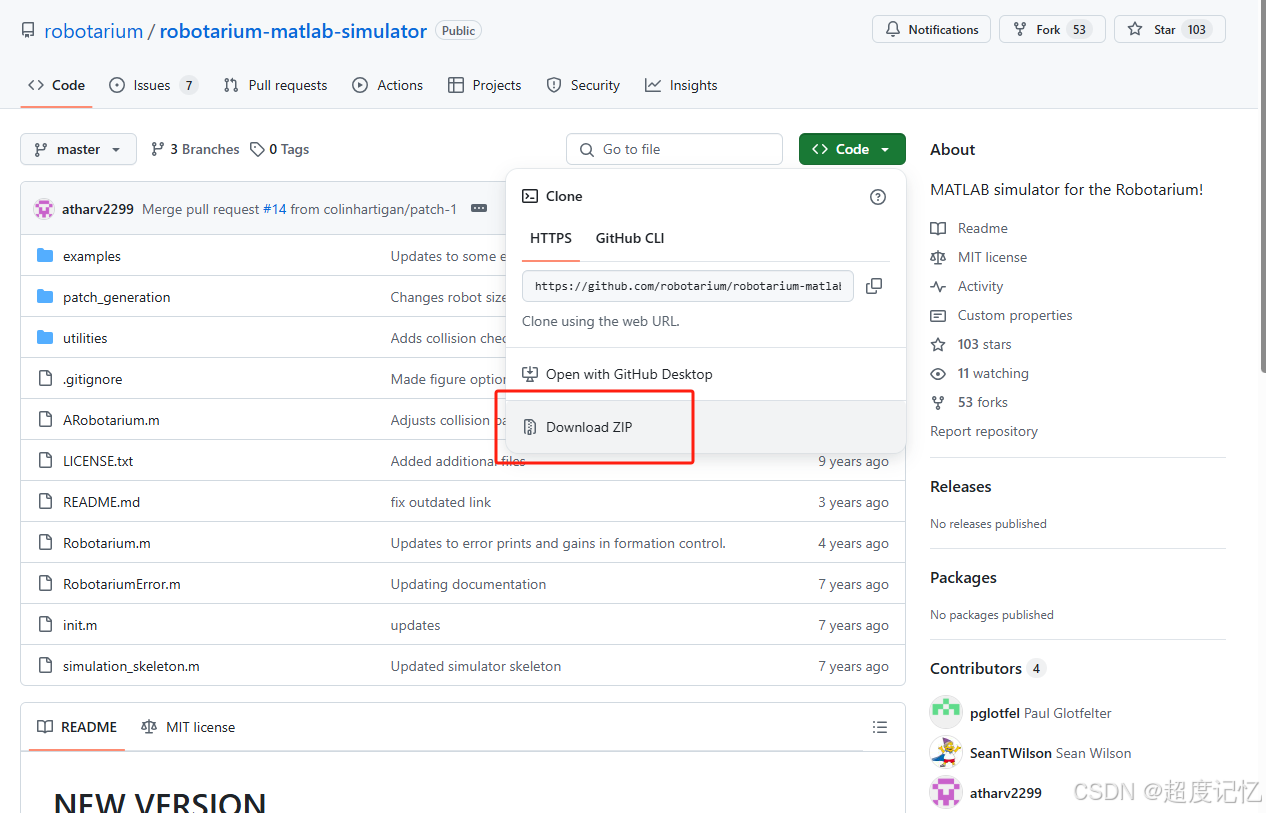Viewport: 1266px width, 813px height.
Task: Click the utilities folder icon
Action: tap(45, 338)
